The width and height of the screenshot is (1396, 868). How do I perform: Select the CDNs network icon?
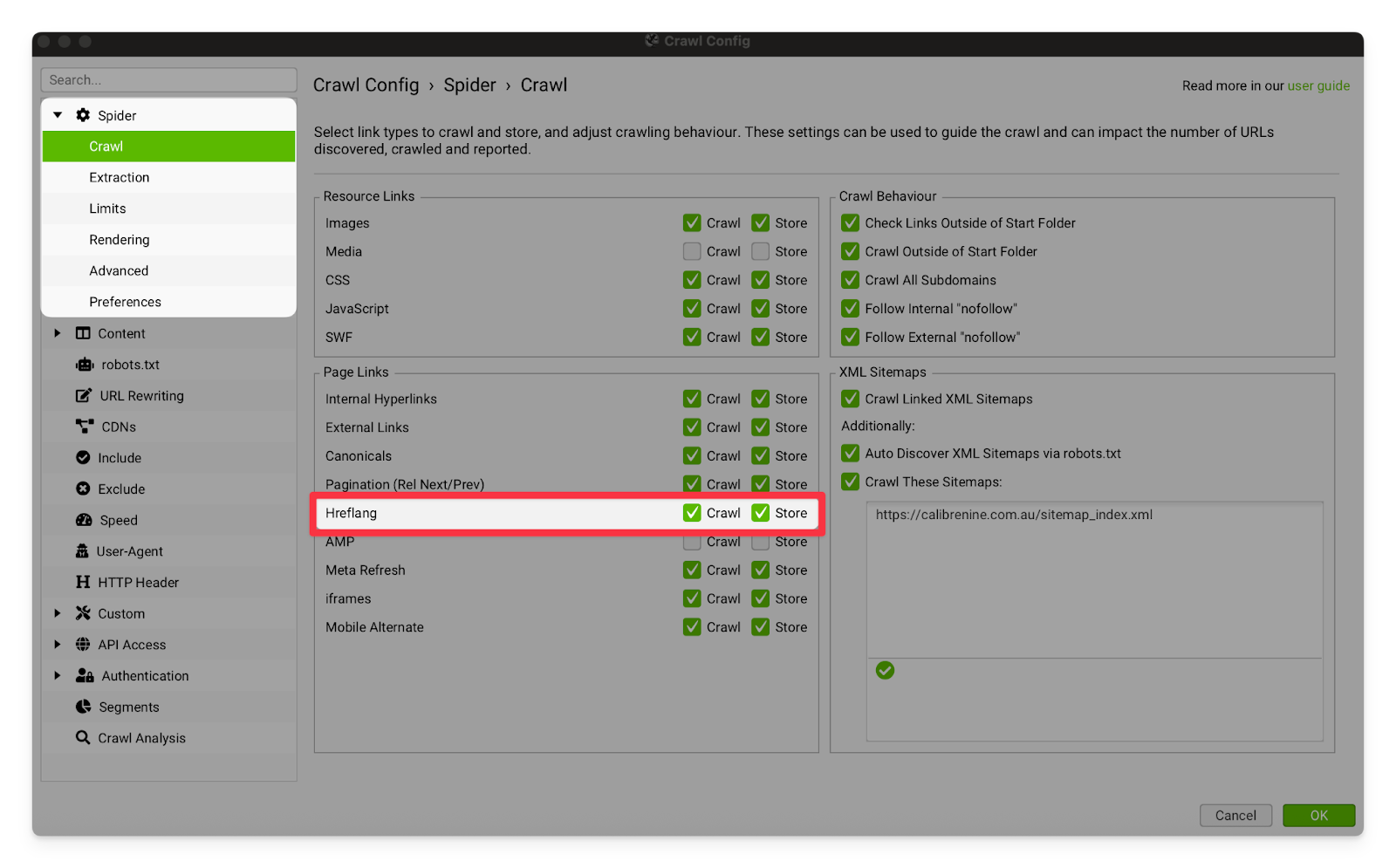84,427
